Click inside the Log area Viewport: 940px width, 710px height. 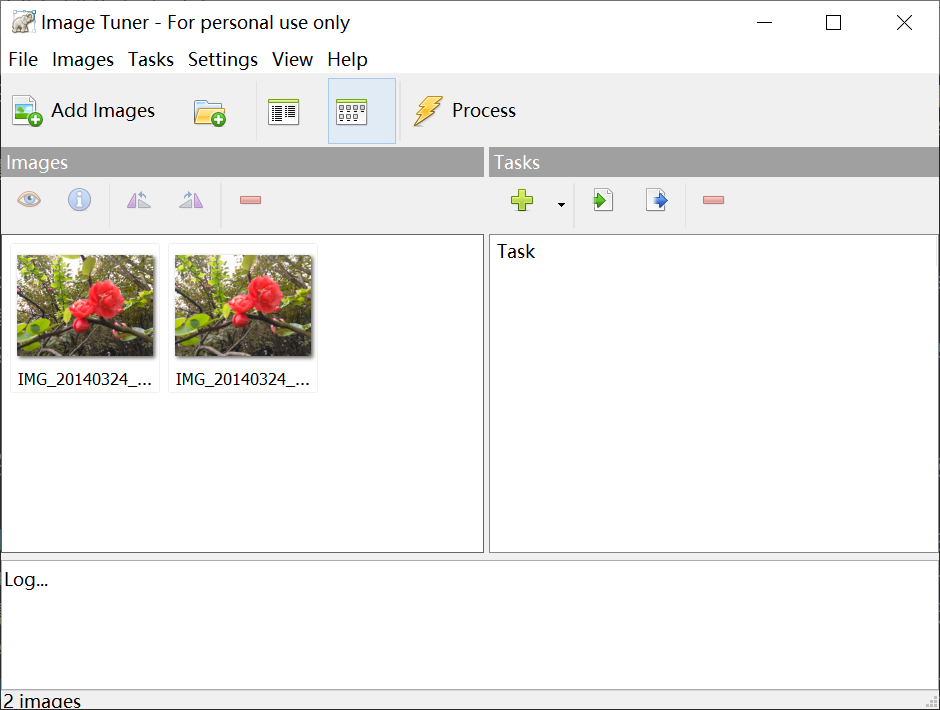(470, 625)
